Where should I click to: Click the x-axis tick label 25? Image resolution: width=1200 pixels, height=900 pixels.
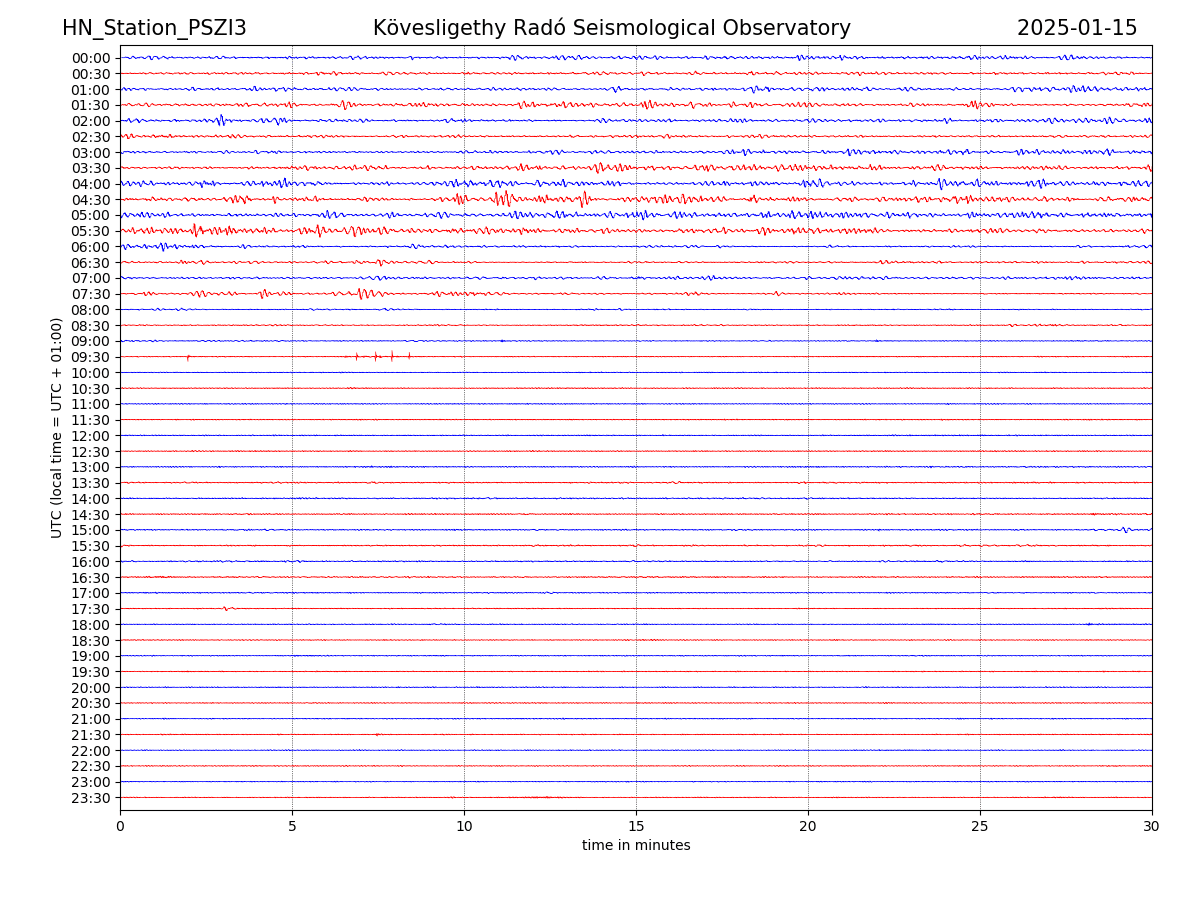pos(980,827)
